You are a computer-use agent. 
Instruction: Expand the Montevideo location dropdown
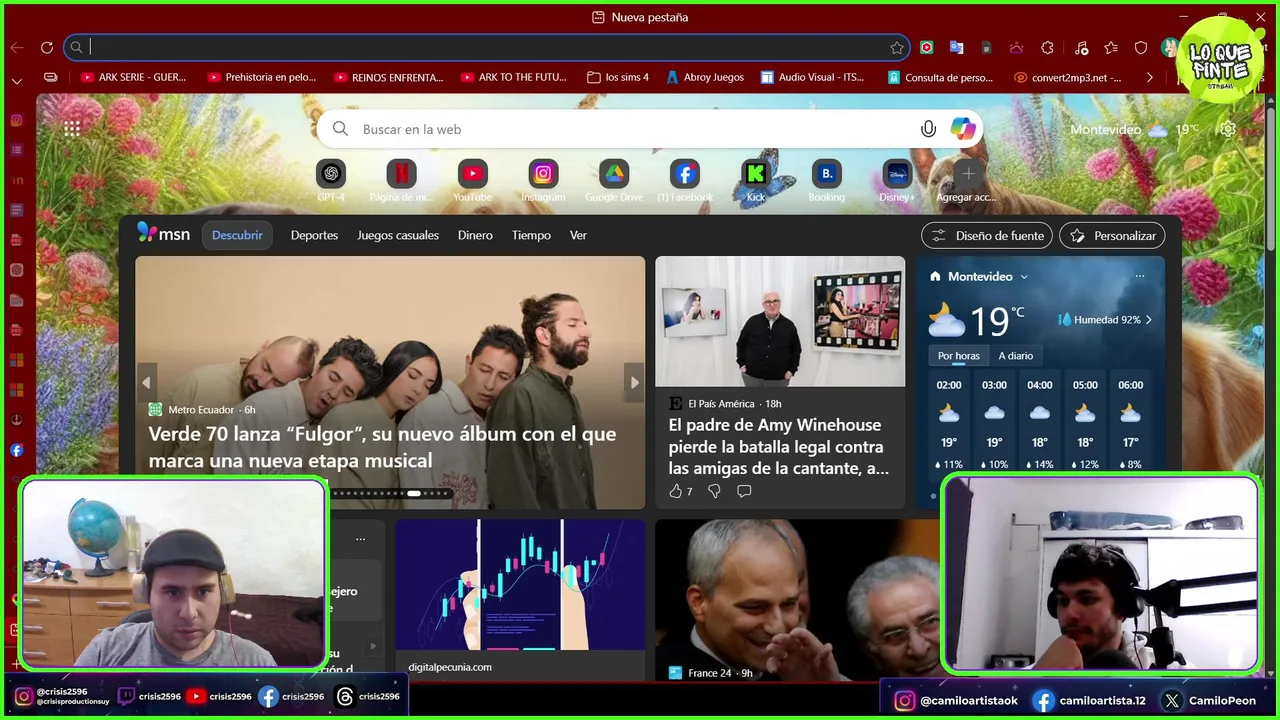tap(1024, 277)
